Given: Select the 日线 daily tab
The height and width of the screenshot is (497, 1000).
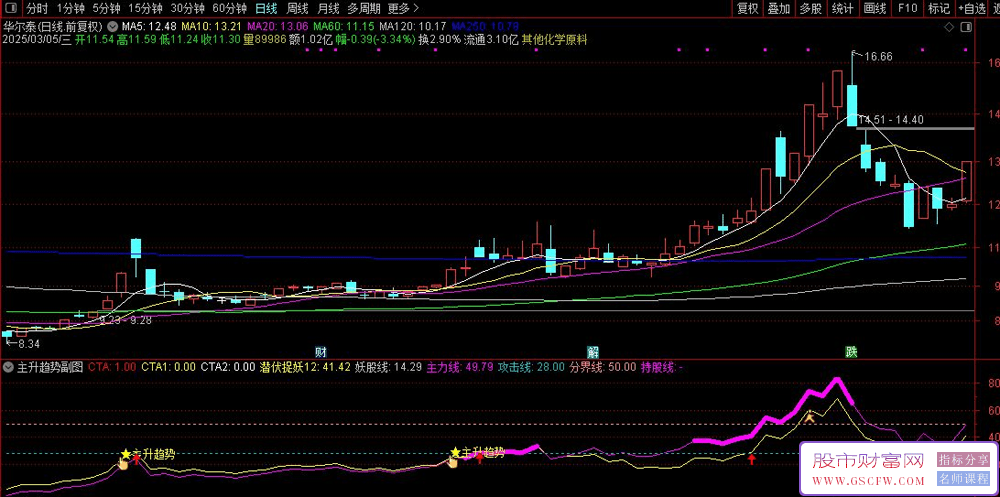Looking at the screenshot, I should pyautogui.click(x=265, y=8).
